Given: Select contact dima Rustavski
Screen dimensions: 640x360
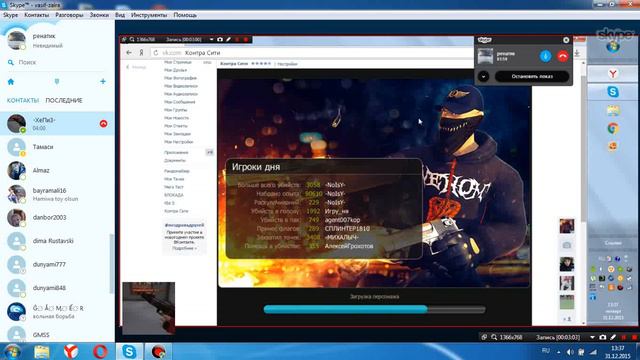Looking at the screenshot, I should 57,241.
